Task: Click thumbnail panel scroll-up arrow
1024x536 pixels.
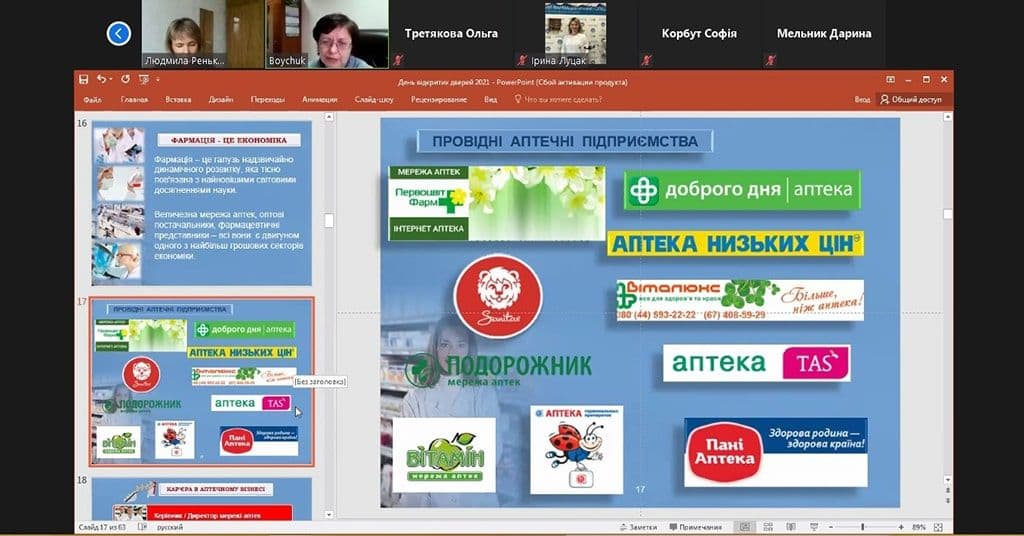Action: click(x=329, y=117)
